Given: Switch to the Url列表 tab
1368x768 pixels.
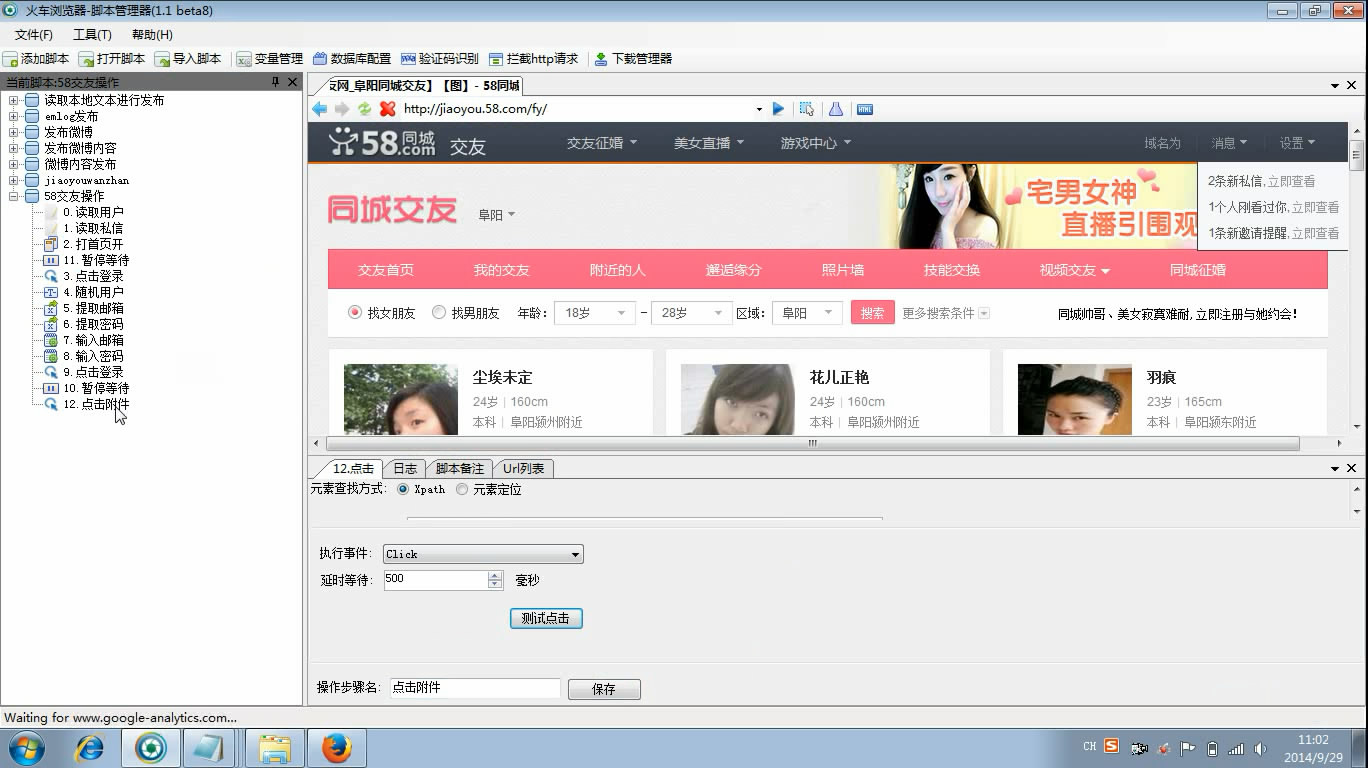Looking at the screenshot, I should [523, 468].
